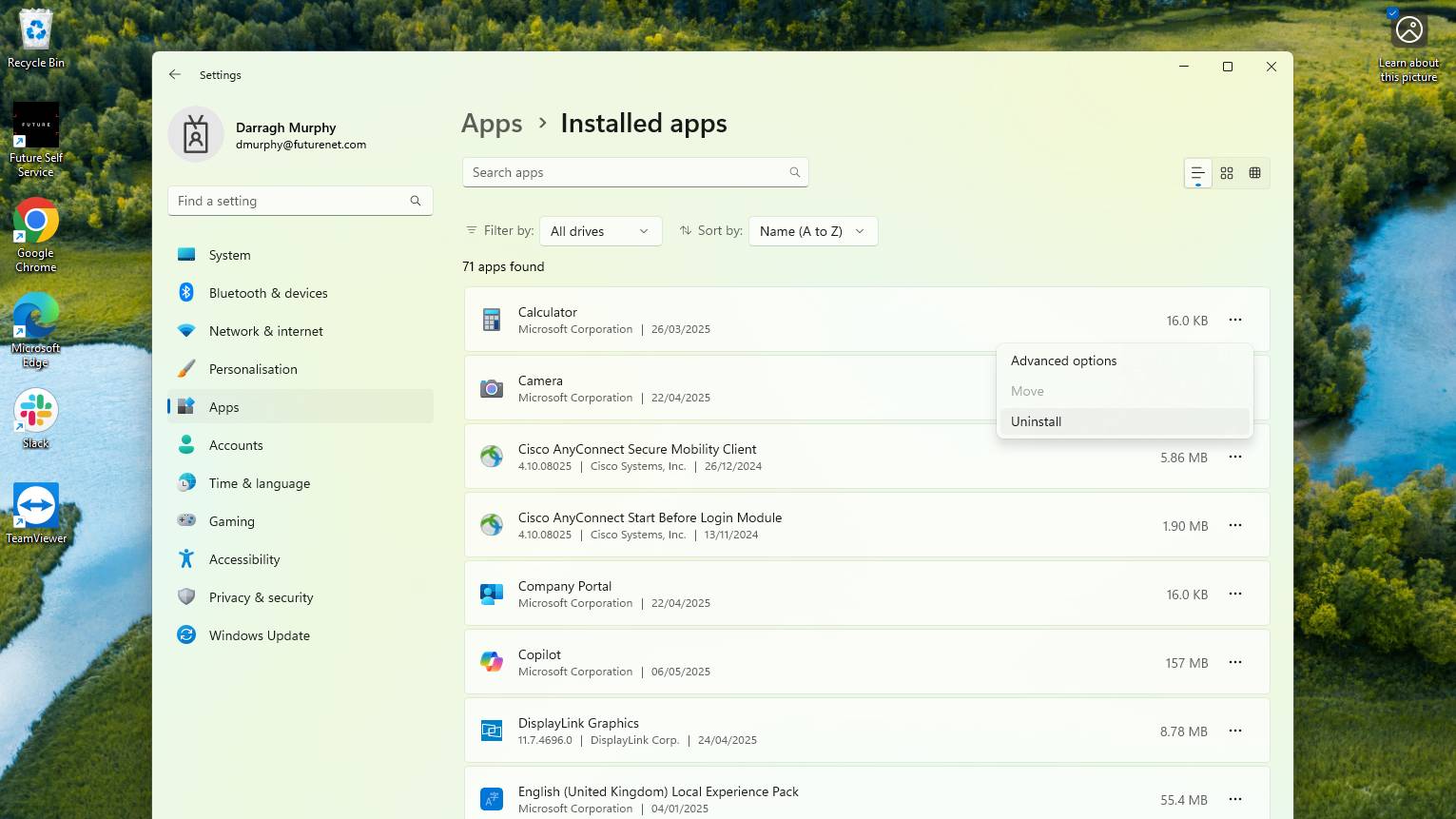This screenshot has width=1456, height=819.
Task: Open more options for Calculator
Action: [1234, 321]
